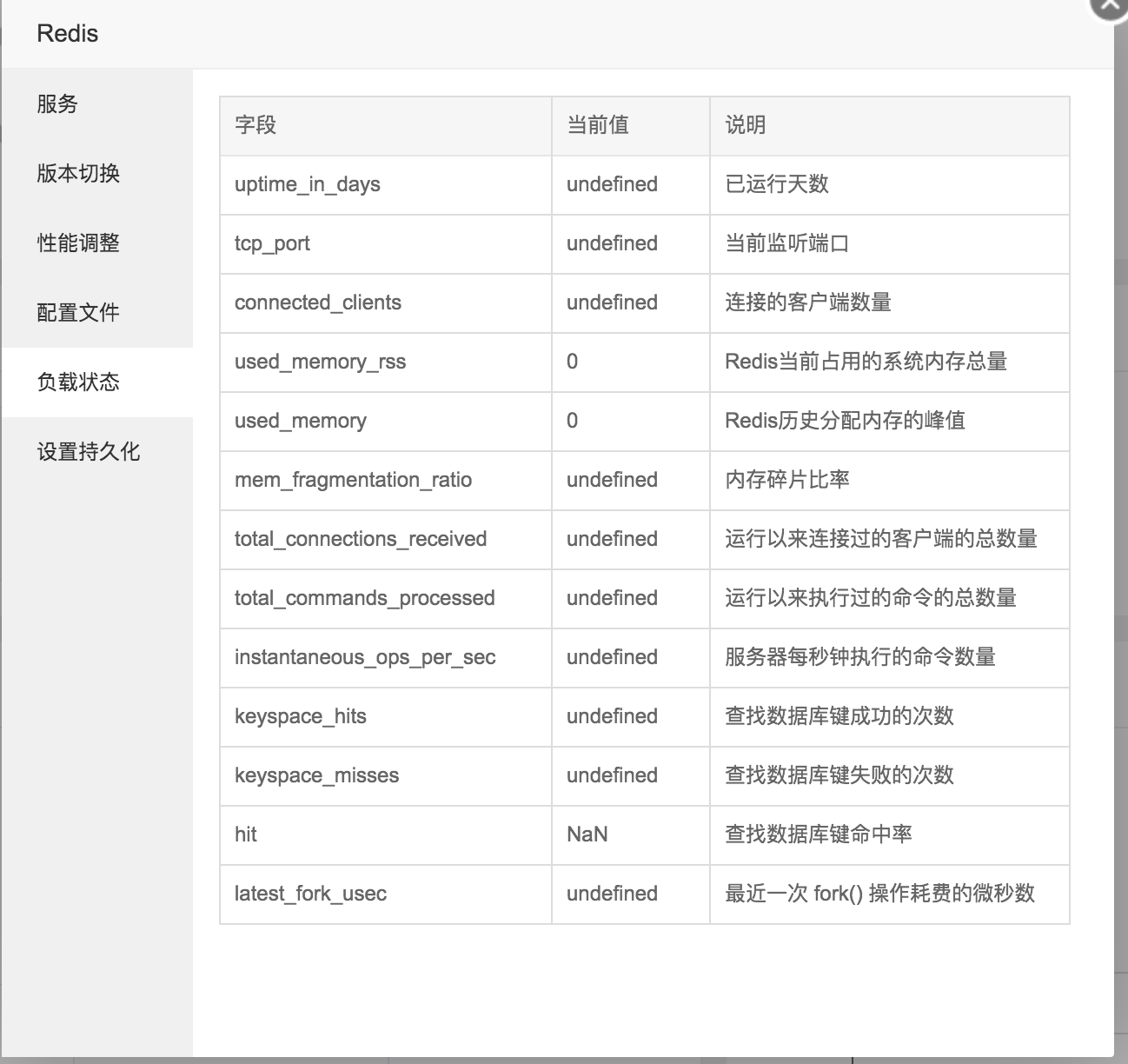Screen dimensions: 1128x1064
Task: Click description Redis当前占用的系统内存总量
Action: (x=866, y=362)
